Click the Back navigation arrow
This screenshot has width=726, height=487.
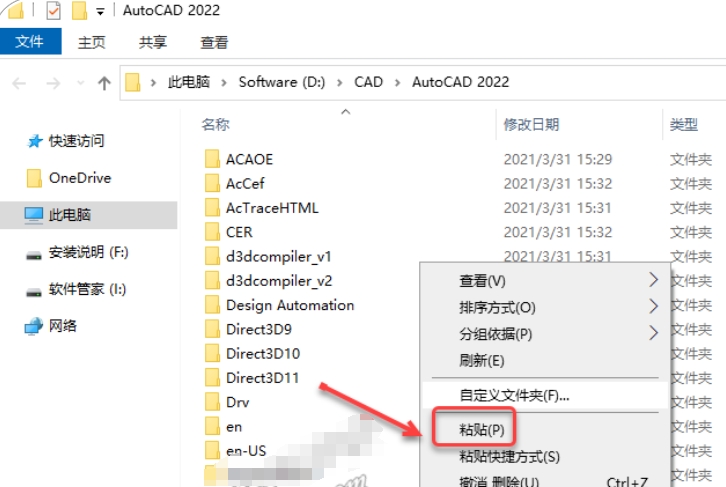coord(19,83)
